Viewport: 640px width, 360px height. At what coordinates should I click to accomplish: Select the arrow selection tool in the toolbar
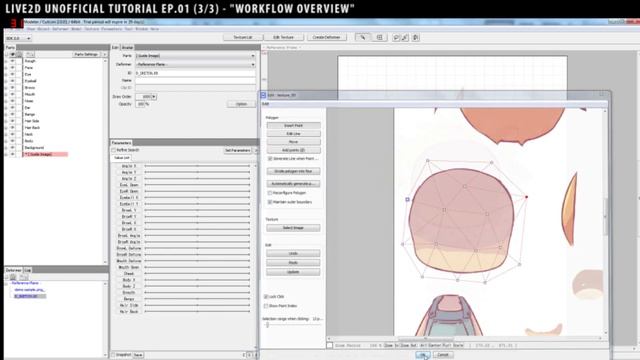click(362, 37)
